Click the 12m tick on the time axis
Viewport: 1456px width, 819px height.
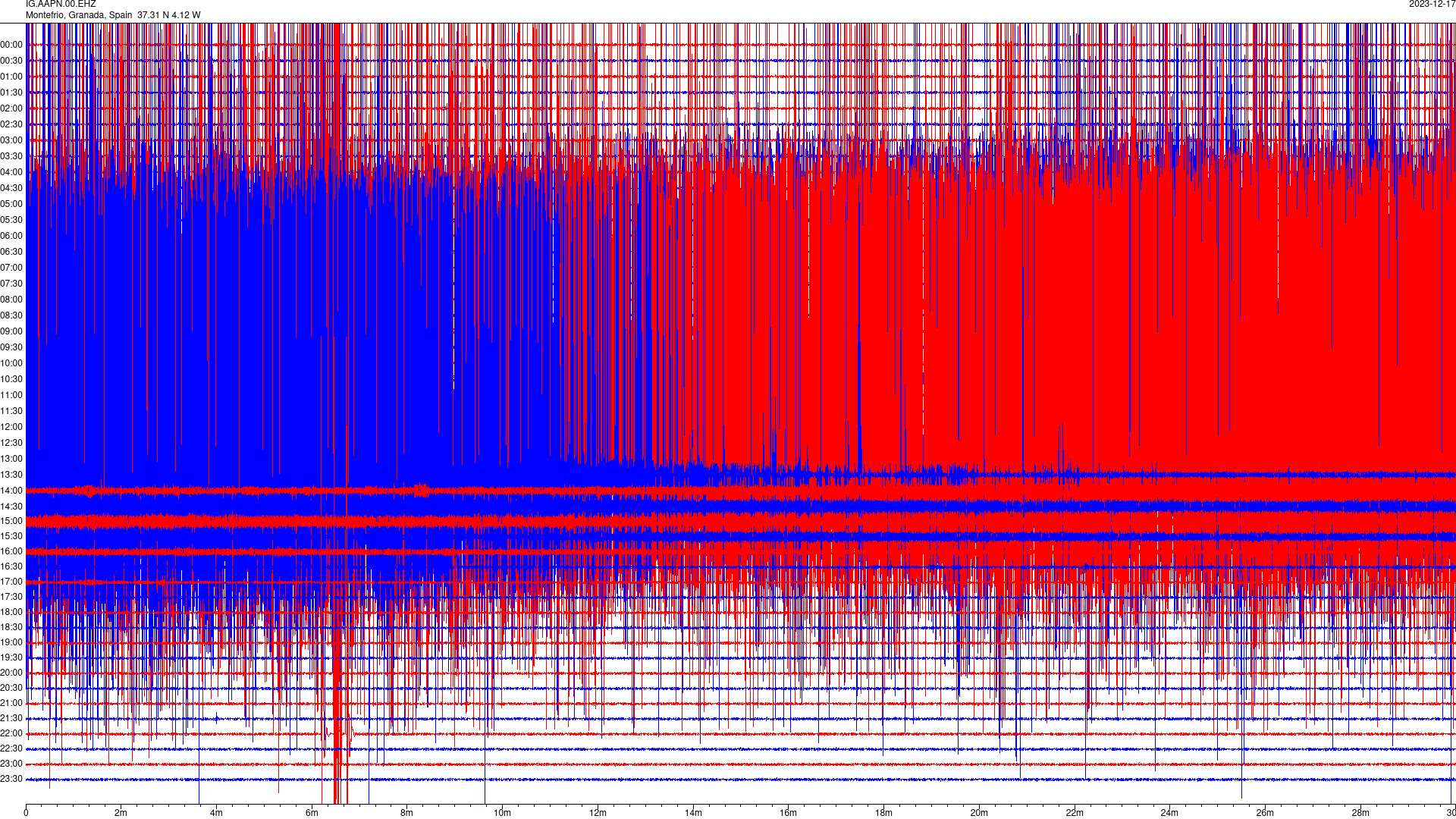pos(598,813)
